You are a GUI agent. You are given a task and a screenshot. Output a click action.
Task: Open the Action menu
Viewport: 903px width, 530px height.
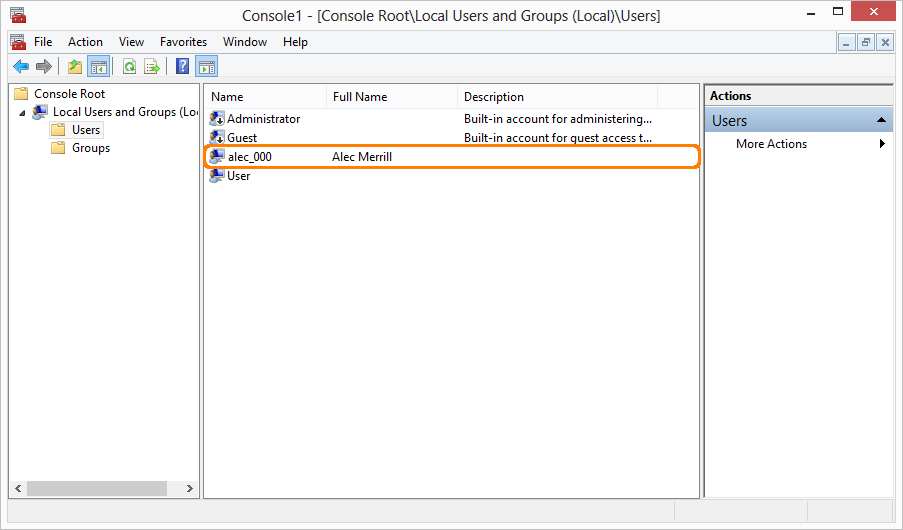point(85,42)
